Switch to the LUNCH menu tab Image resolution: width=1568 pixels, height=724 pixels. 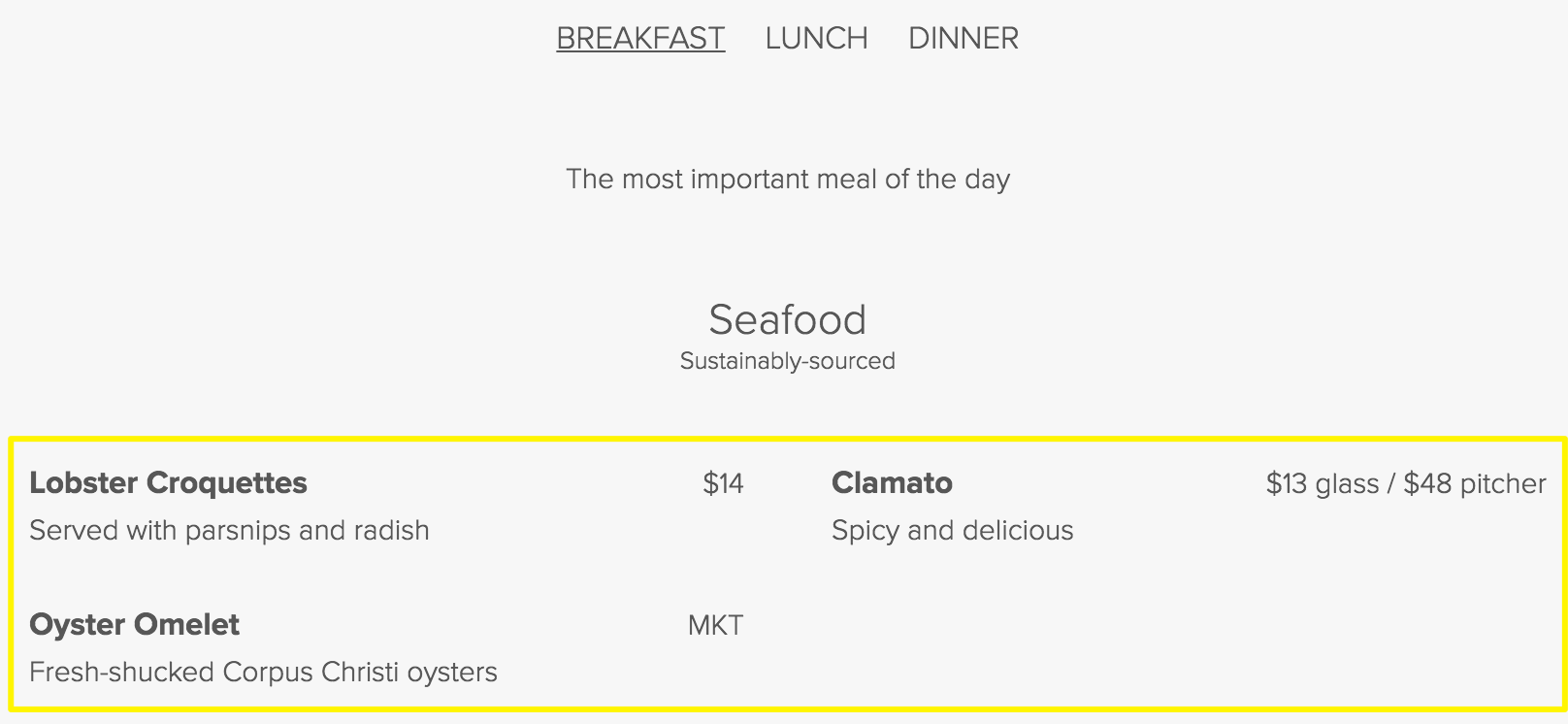pos(816,38)
